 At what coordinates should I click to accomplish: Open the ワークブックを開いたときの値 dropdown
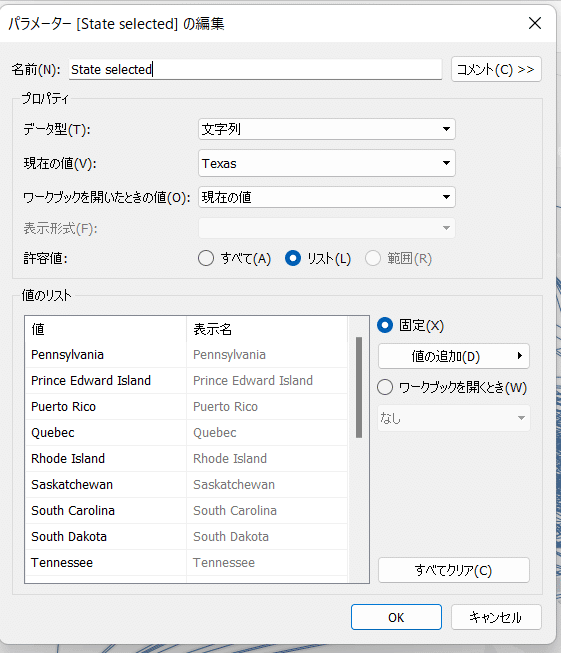click(x=327, y=197)
